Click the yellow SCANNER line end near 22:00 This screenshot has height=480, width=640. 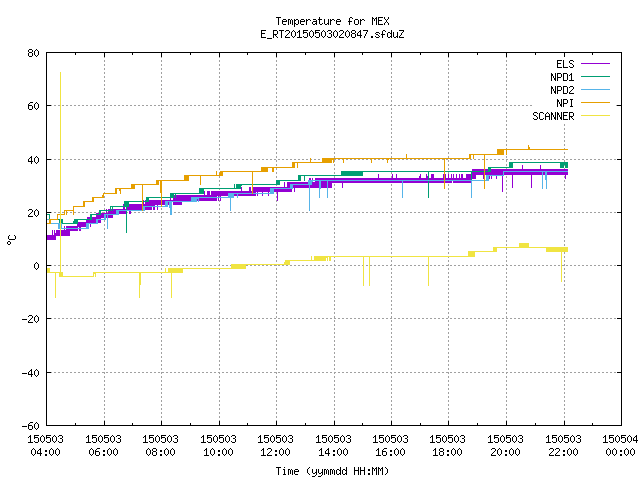tap(565, 249)
